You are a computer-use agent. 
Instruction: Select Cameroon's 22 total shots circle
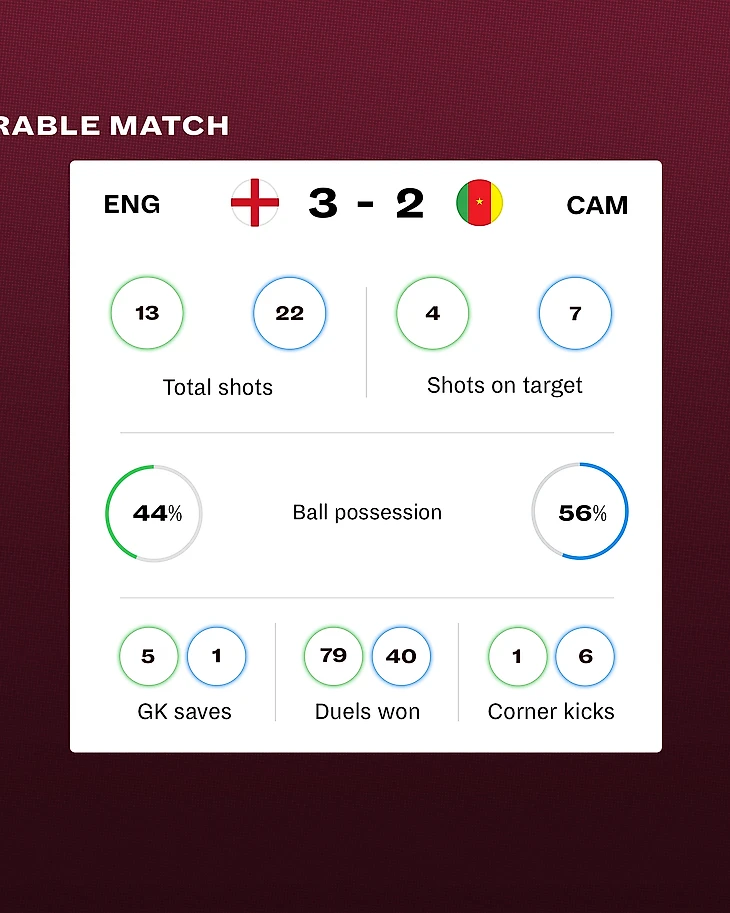coord(289,313)
